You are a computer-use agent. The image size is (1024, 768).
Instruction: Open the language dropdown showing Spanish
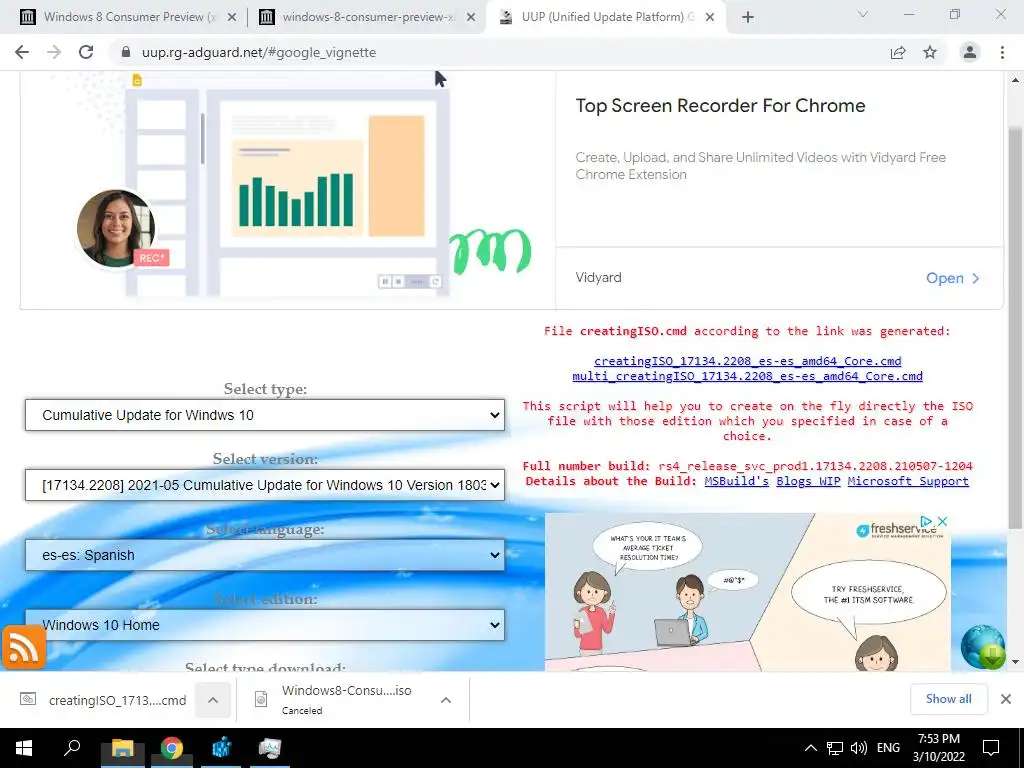point(264,555)
